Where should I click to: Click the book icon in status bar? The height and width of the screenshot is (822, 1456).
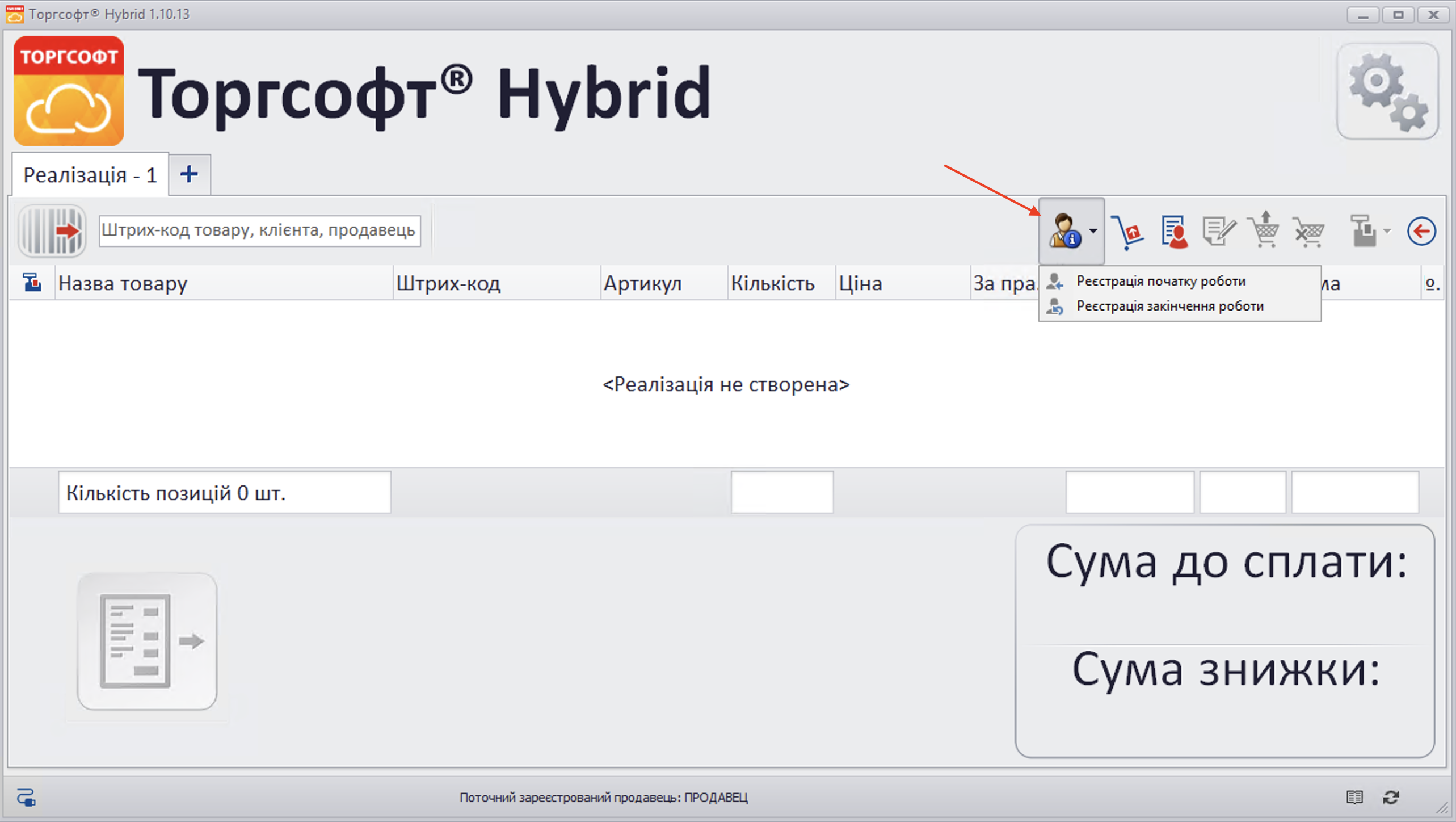click(1355, 798)
